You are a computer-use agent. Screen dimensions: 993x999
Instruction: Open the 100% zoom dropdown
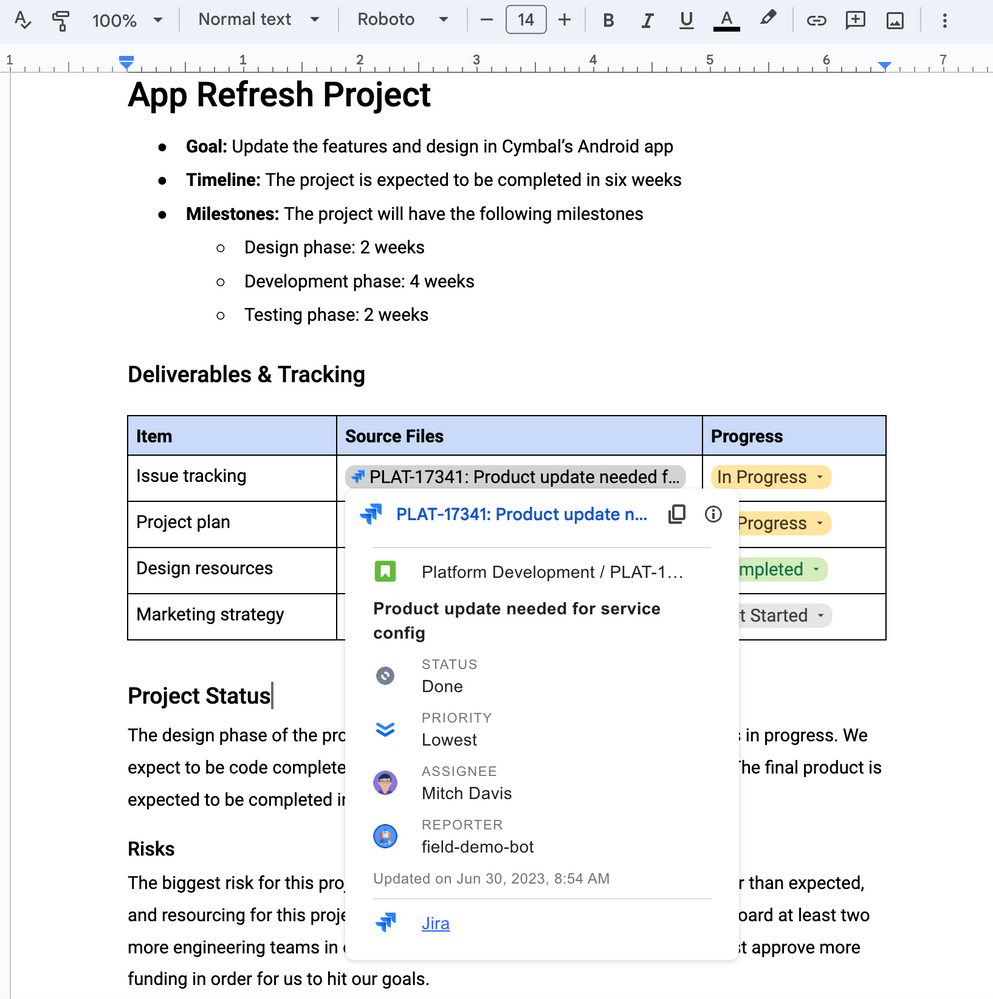tap(127, 20)
